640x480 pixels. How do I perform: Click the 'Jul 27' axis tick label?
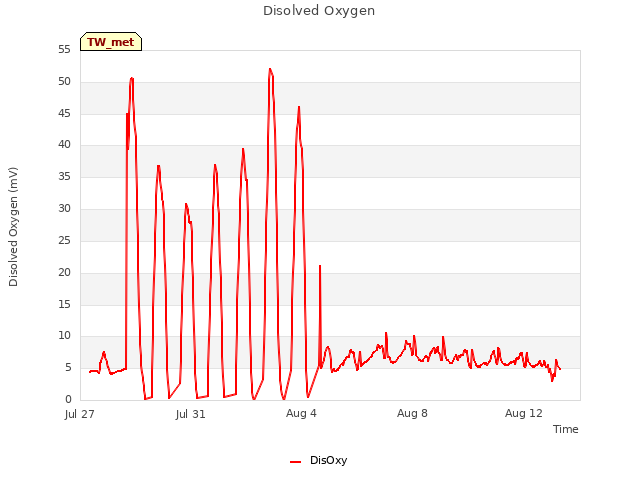pyautogui.click(x=80, y=414)
